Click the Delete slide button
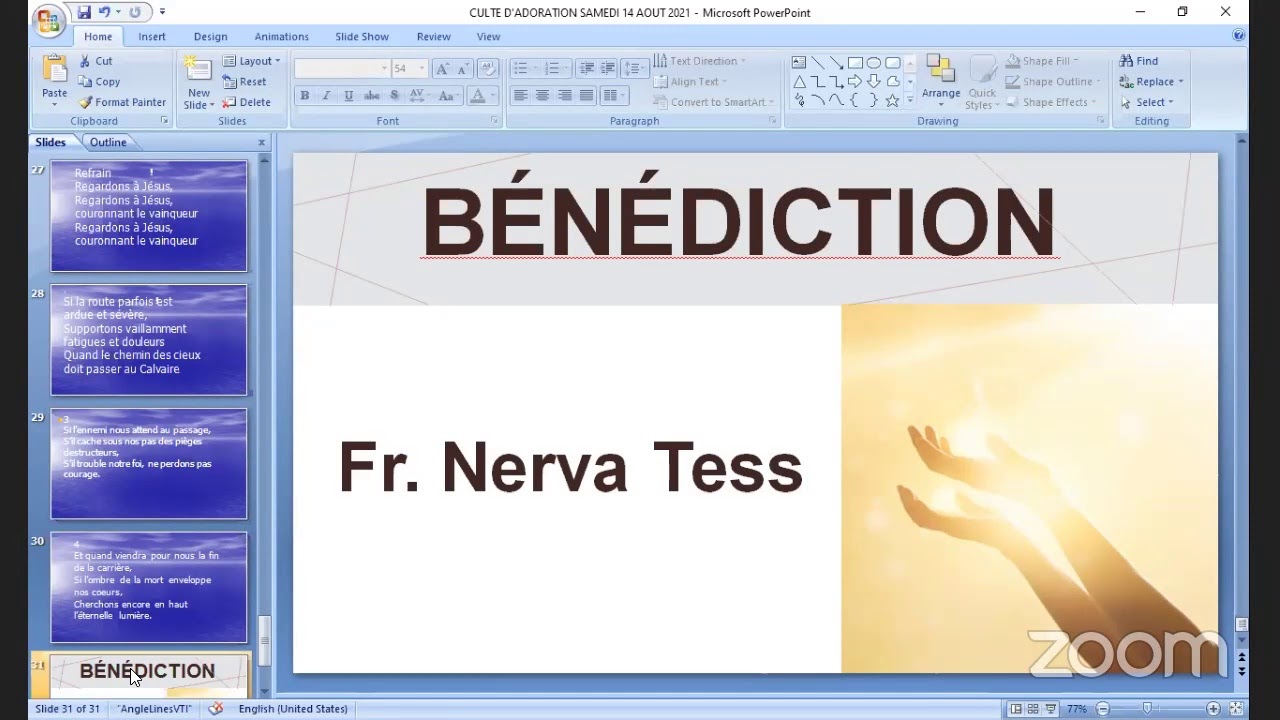Screen dimensions: 1280x720 pyautogui.click(x=247, y=102)
